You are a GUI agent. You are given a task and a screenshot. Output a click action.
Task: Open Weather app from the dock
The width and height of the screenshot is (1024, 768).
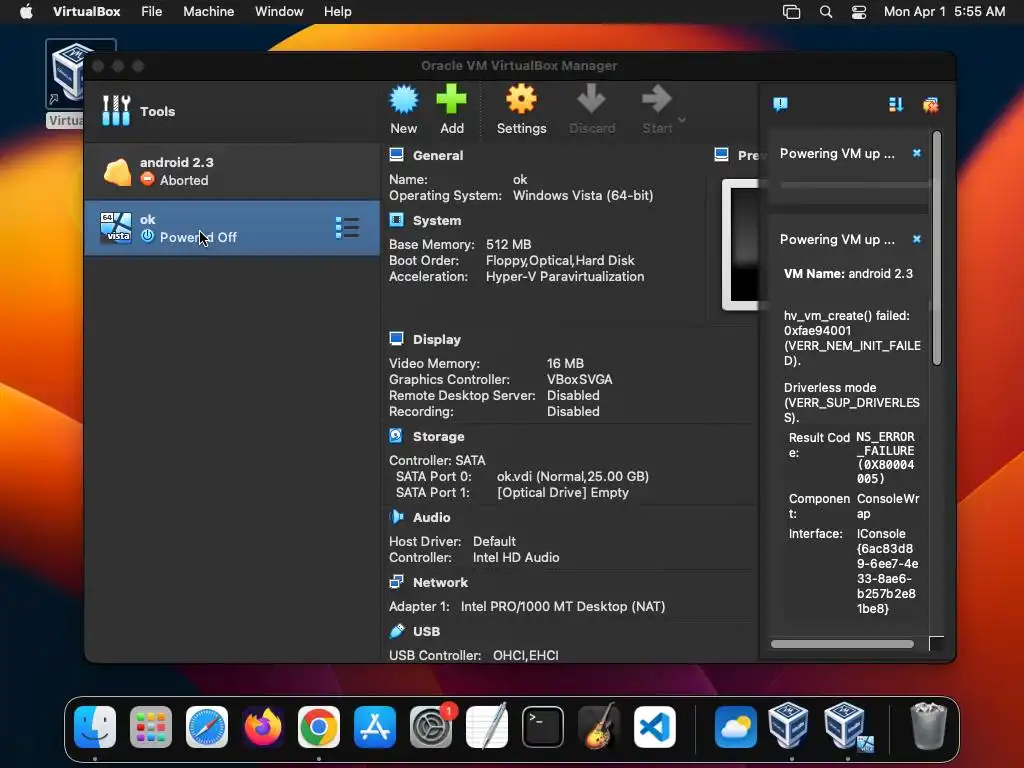click(735, 727)
